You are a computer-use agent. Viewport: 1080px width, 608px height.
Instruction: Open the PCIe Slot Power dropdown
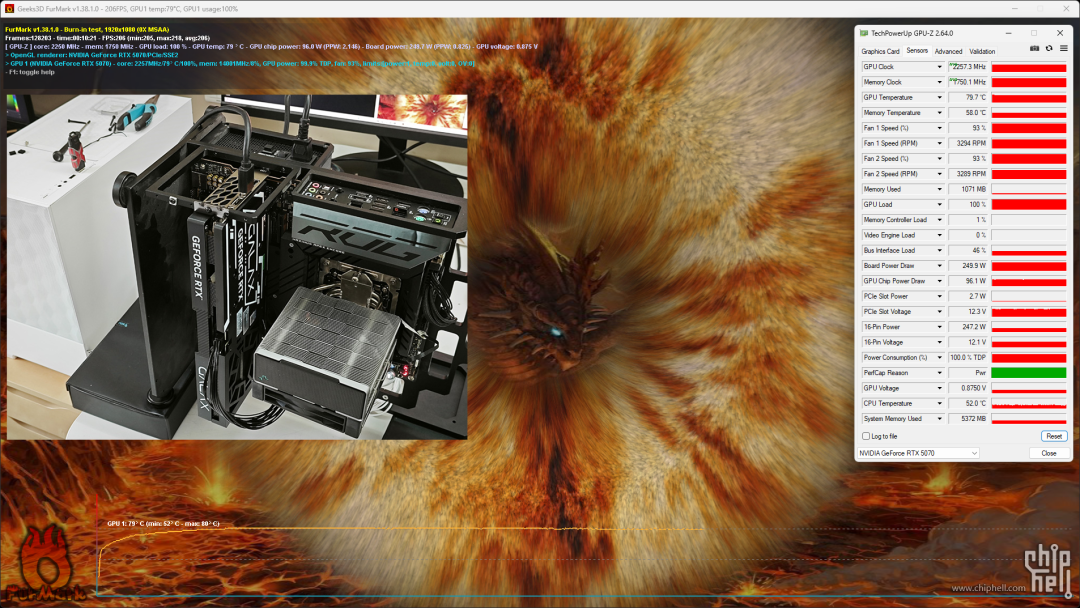[x=939, y=297]
